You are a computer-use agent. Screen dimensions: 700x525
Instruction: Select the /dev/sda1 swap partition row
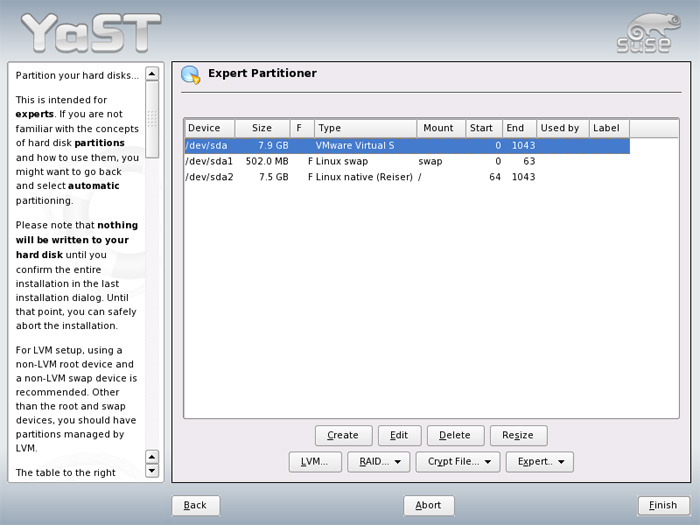coord(407,161)
